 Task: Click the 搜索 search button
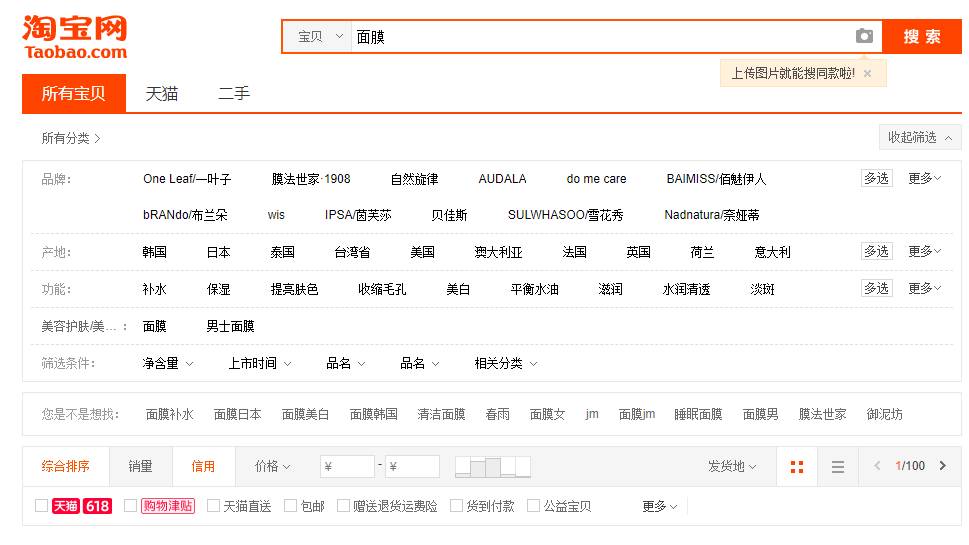point(921,36)
